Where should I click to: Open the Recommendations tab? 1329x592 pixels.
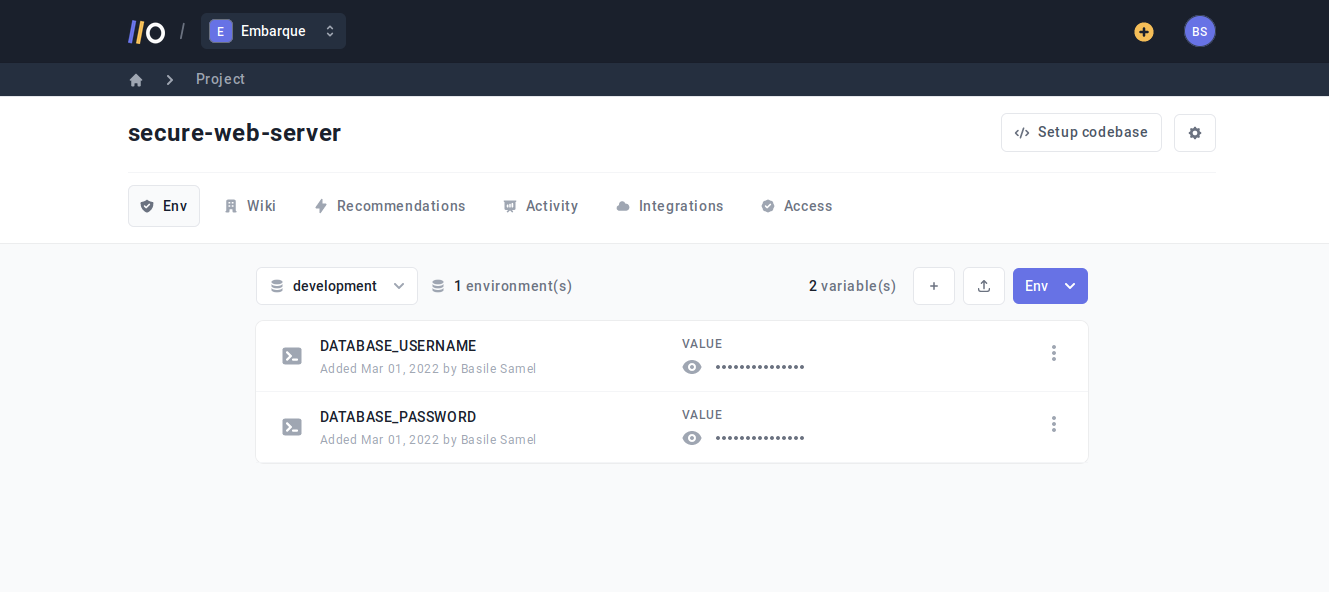390,206
